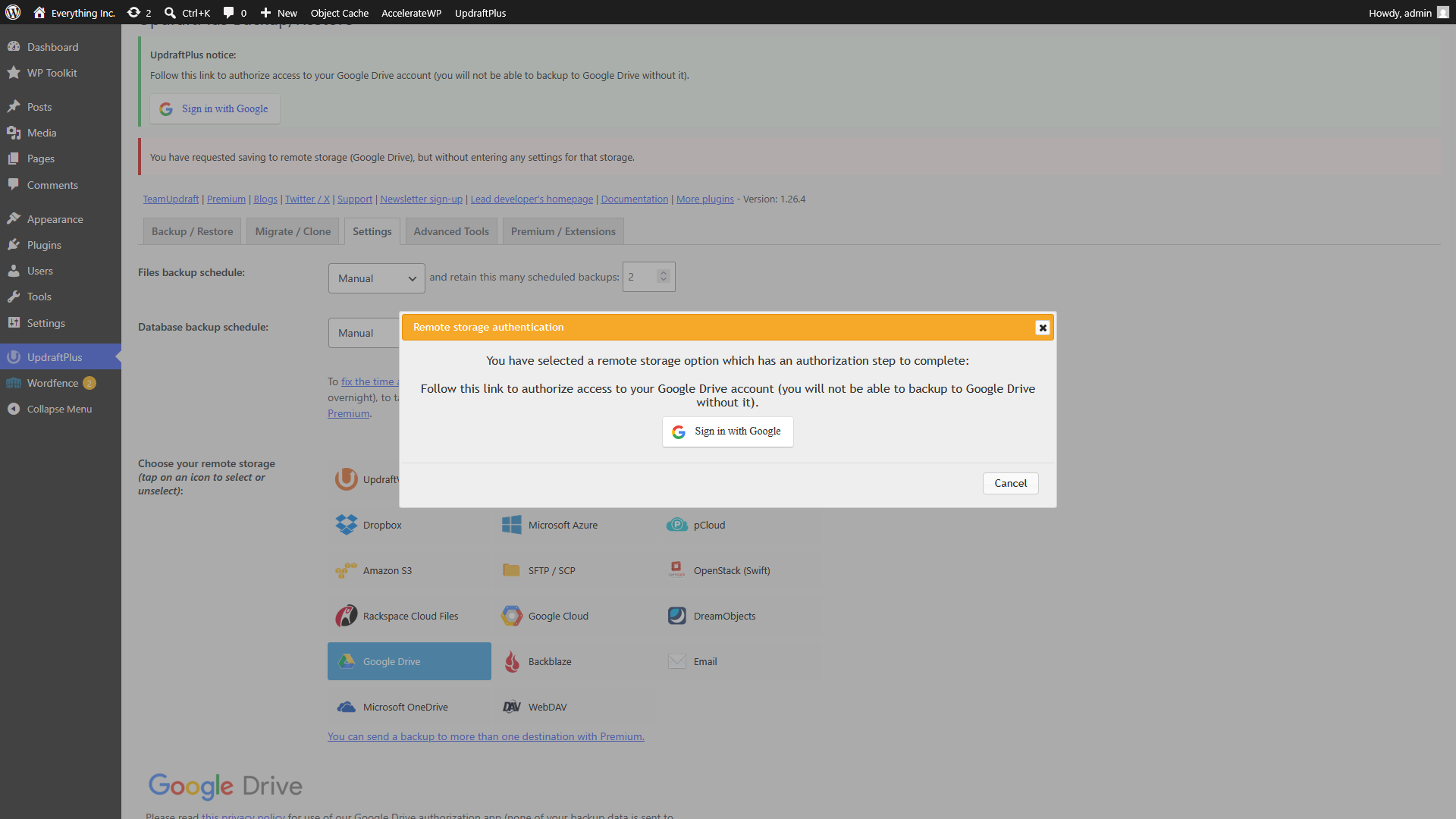Select the Email storage icon
1456x819 pixels.
(x=677, y=661)
